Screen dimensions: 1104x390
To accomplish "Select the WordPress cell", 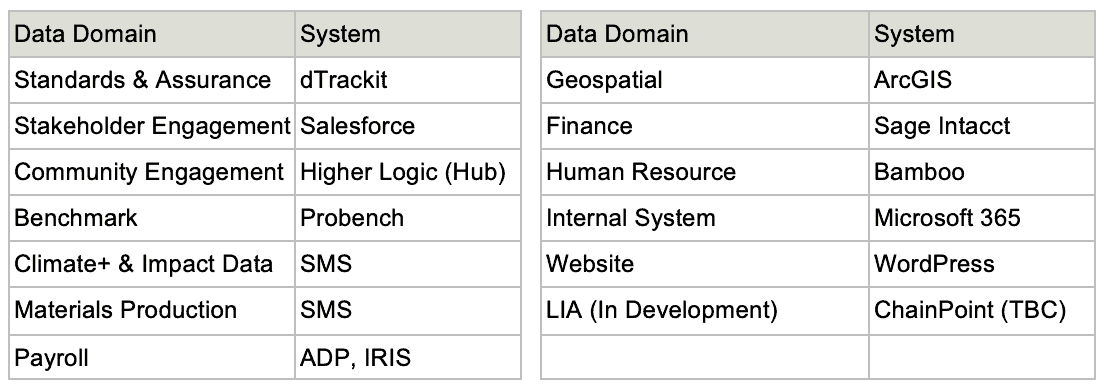I will 981,264.
